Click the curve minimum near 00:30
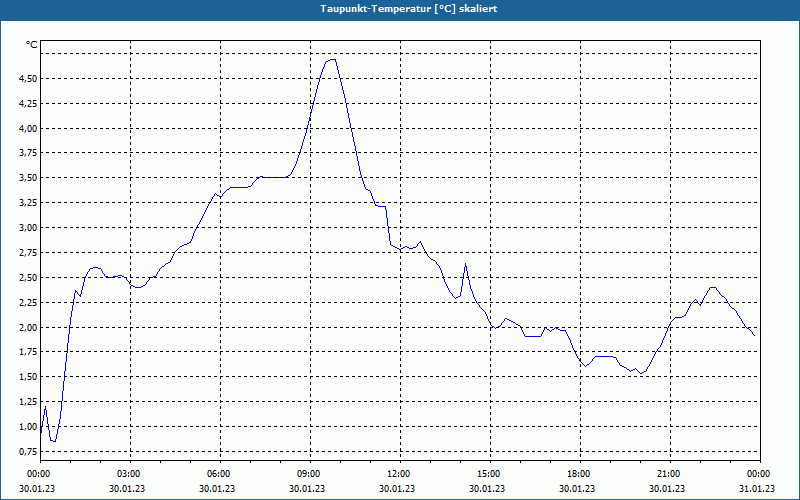Viewport: 800px width, 500px height. pos(54,441)
